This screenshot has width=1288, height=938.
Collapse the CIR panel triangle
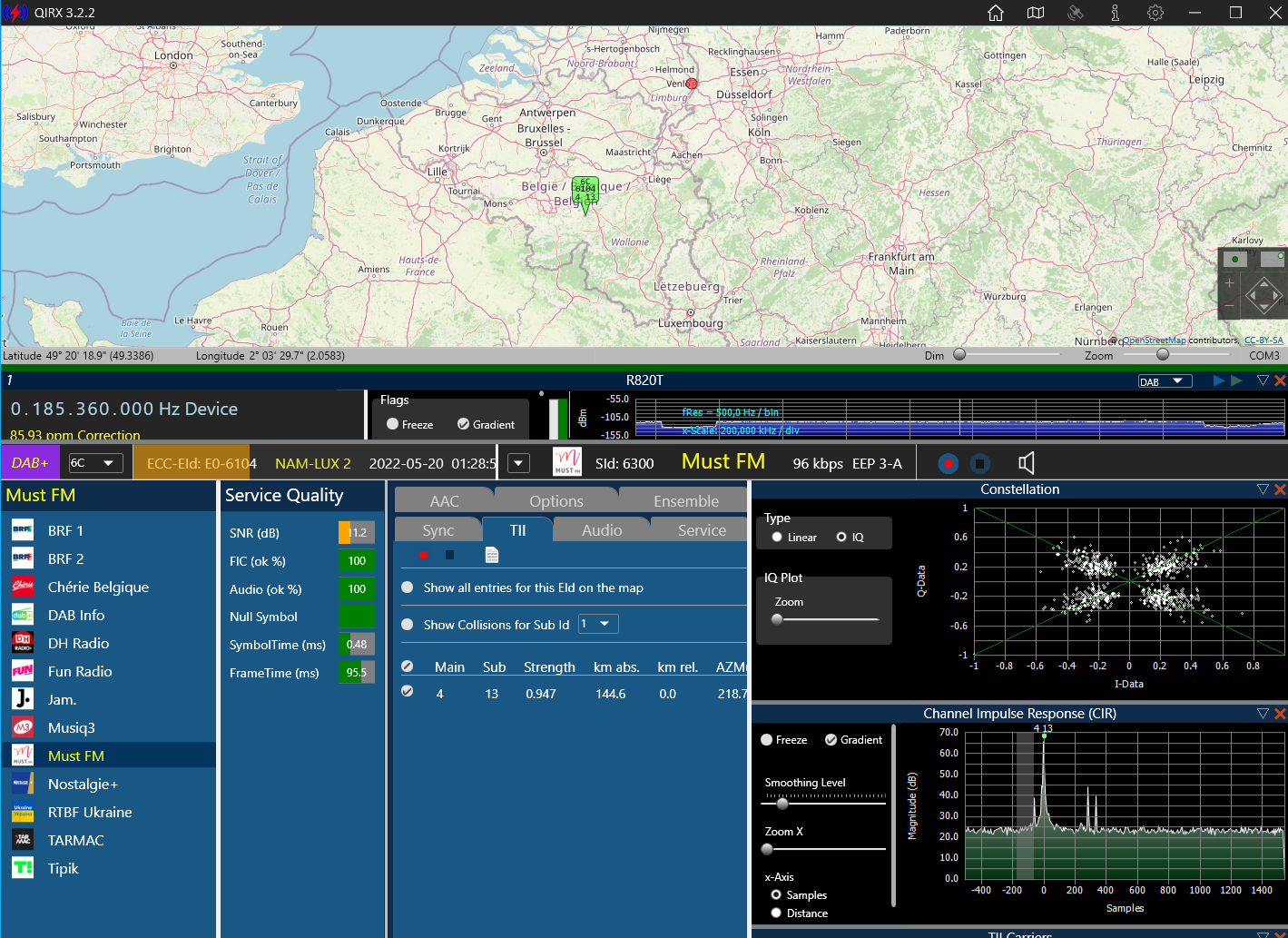(1263, 714)
